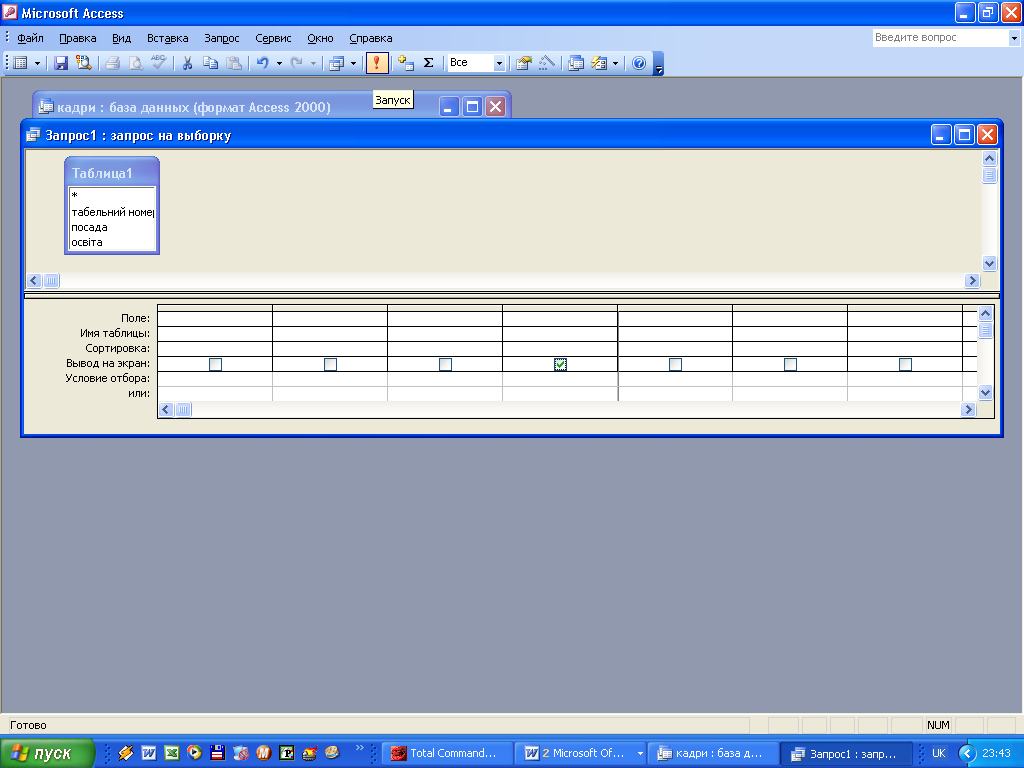Open the Redo history dropdown arrow
Viewport: 1024px width, 768px height.
313,63
